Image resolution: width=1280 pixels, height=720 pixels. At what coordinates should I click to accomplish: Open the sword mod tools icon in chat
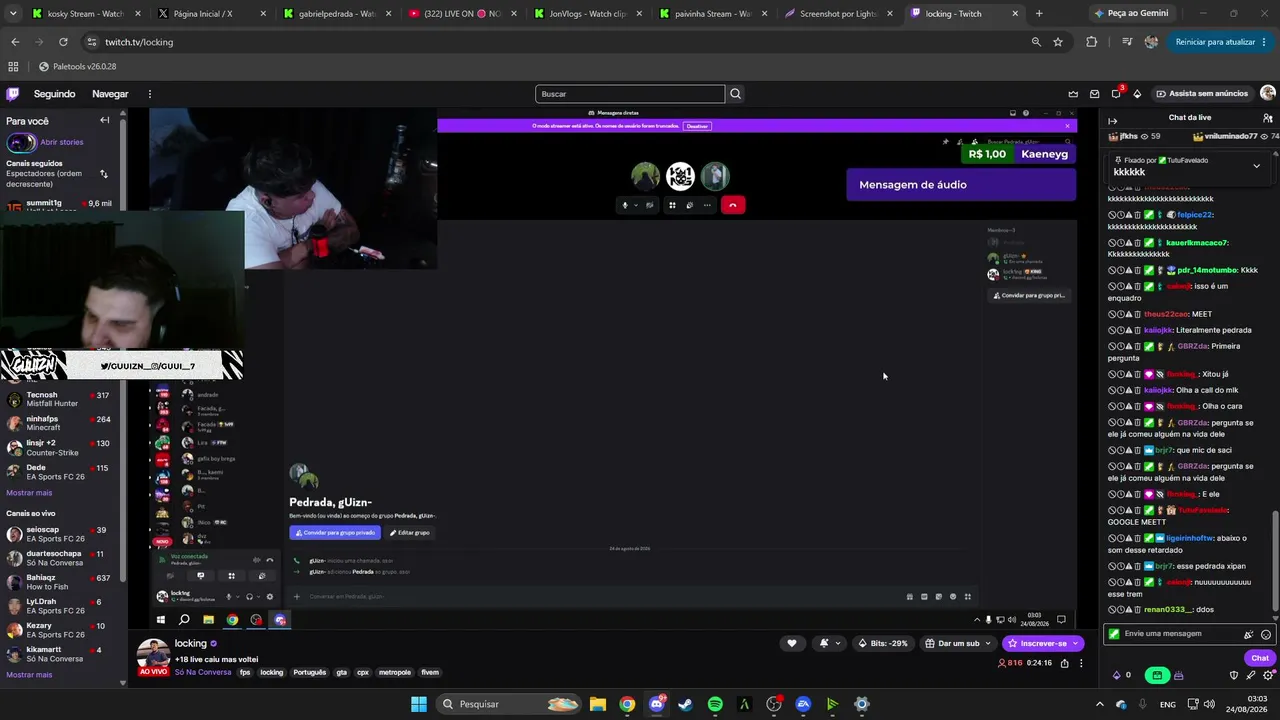point(1251,675)
